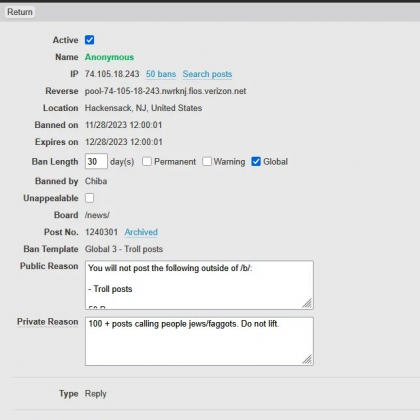The image size is (420, 420).
Task: Tick the Warning checkbox
Action: [x=207, y=162]
